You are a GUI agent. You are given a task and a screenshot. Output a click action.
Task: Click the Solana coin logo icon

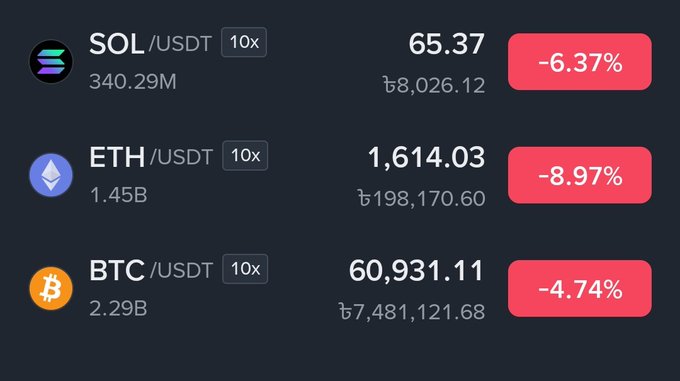(x=51, y=62)
